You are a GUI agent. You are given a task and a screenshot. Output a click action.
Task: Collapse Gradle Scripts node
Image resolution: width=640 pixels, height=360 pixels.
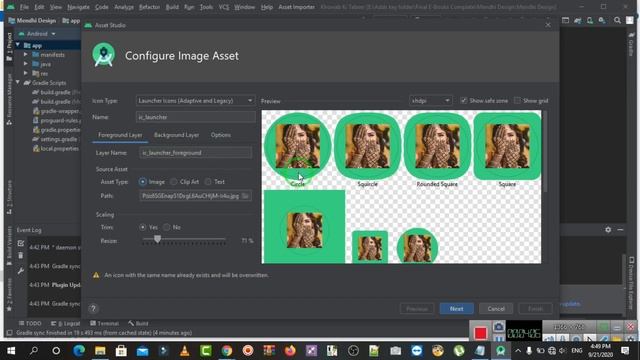point(18,82)
